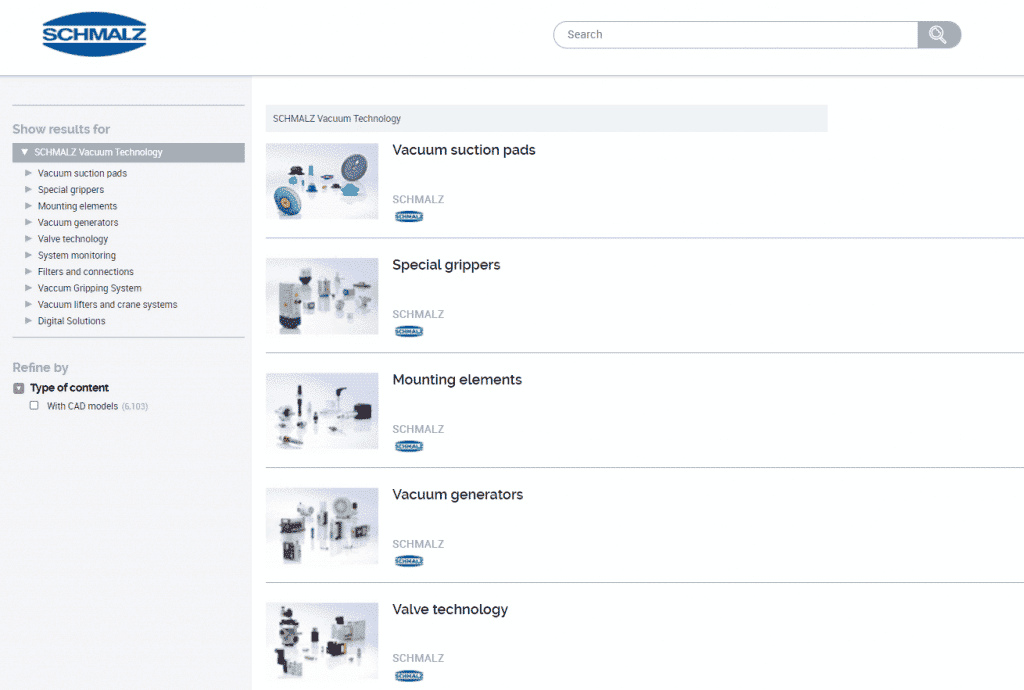Expand the Valve technology arrow in sidebar
The width and height of the screenshot is (1024, 690).
tap(28, 239)
